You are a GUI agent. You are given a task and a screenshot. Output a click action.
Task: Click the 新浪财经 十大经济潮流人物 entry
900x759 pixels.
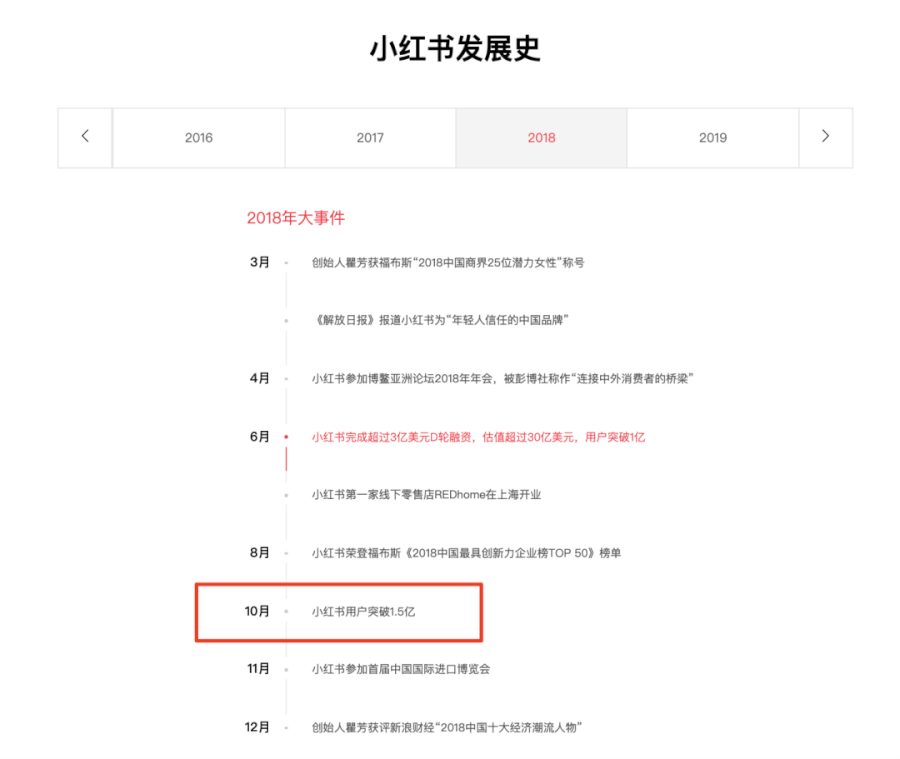pyautogui.click(x=446, y=727)
